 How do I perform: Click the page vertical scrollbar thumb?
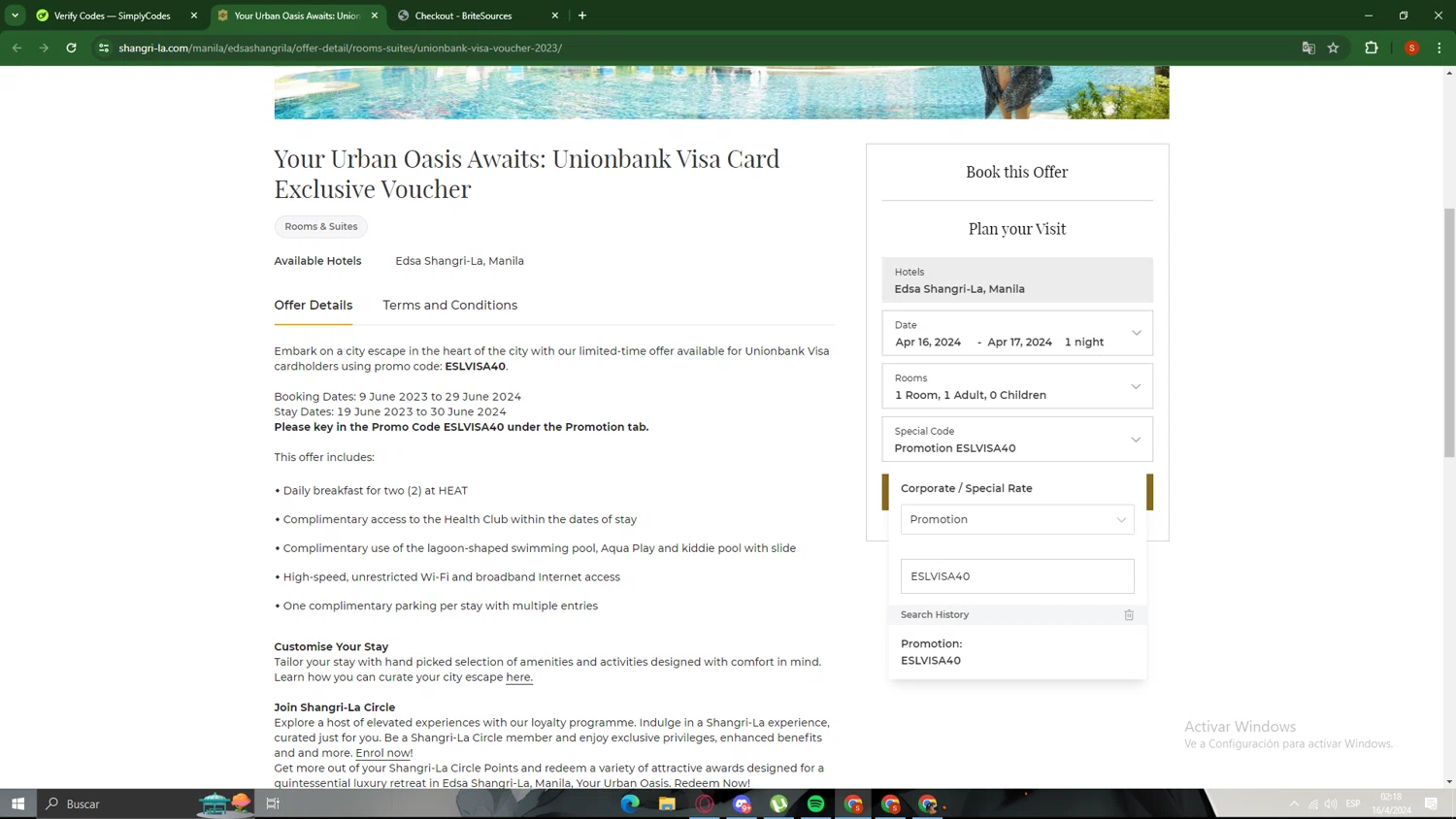coord(1449,333)
